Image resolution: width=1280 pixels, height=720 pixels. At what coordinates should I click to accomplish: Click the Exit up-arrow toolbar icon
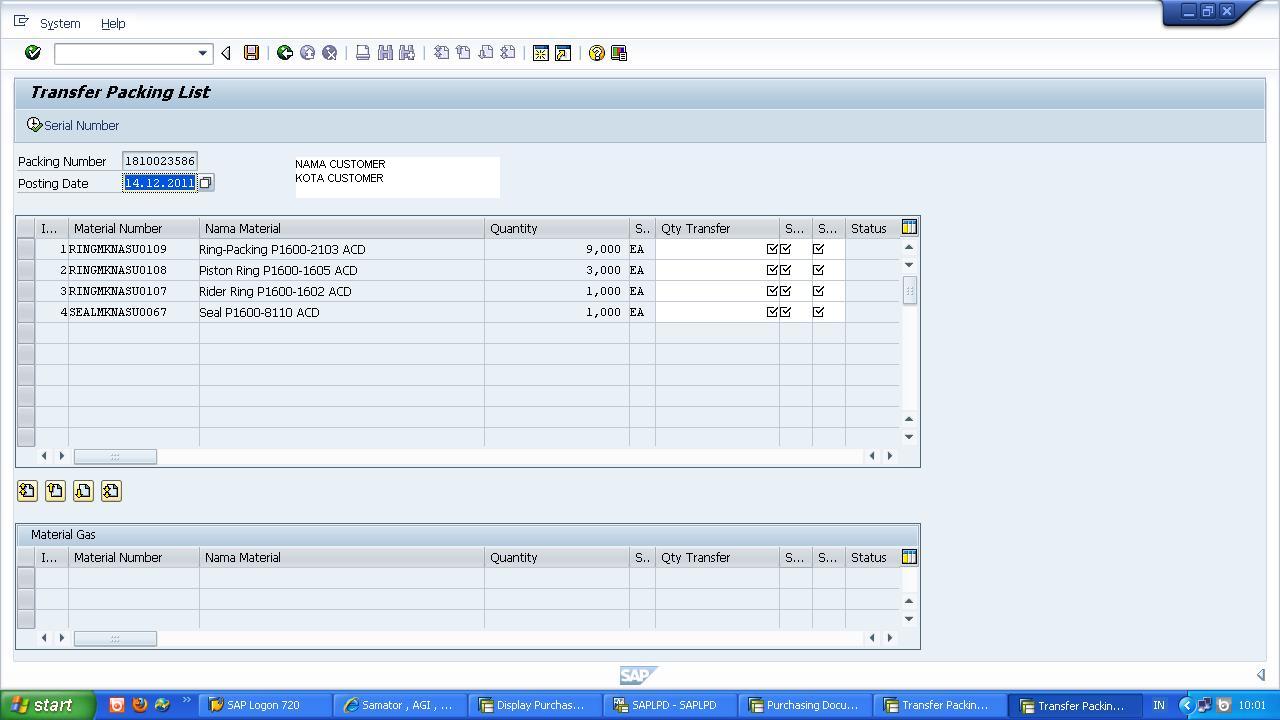pos(307,53)
